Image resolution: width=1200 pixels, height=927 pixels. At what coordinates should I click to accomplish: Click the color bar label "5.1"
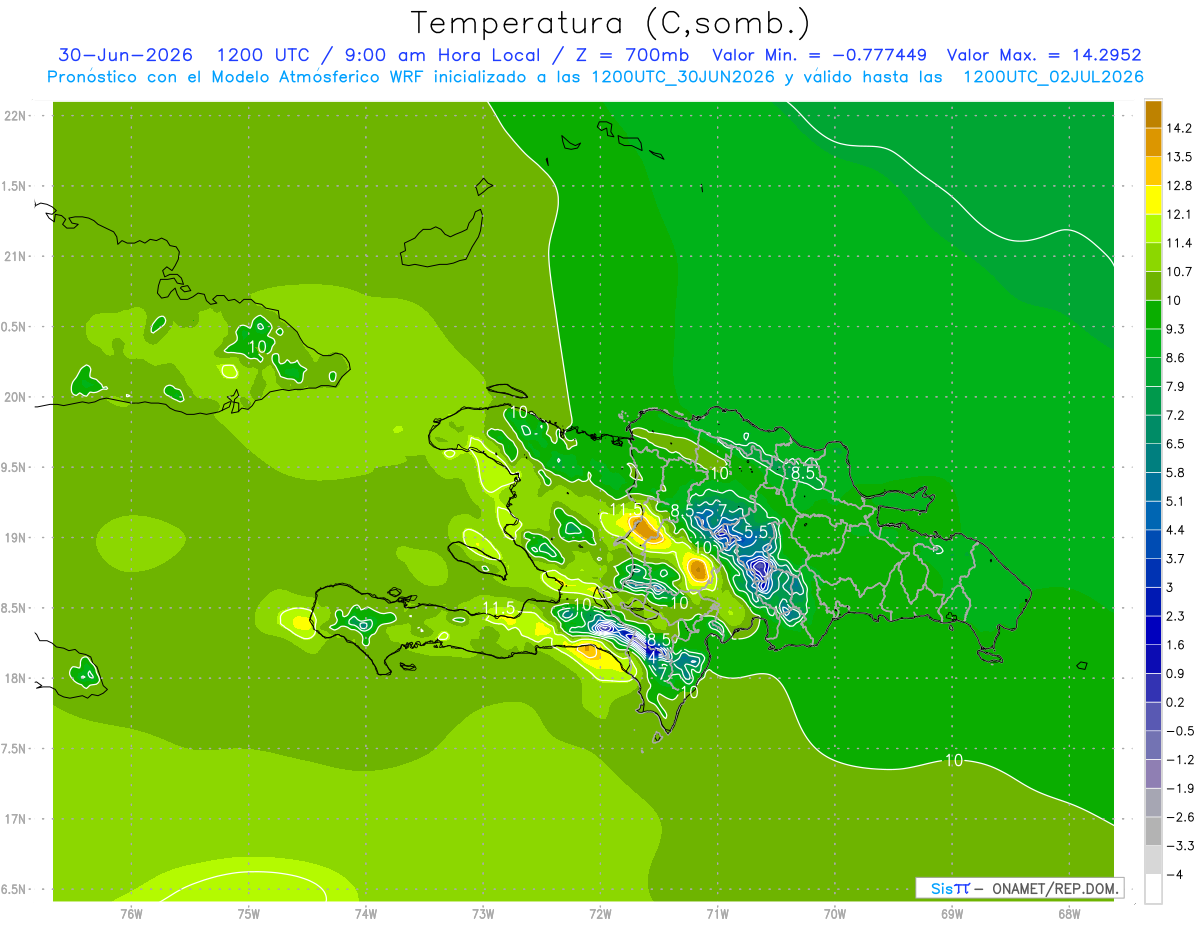coord(1175,501)
